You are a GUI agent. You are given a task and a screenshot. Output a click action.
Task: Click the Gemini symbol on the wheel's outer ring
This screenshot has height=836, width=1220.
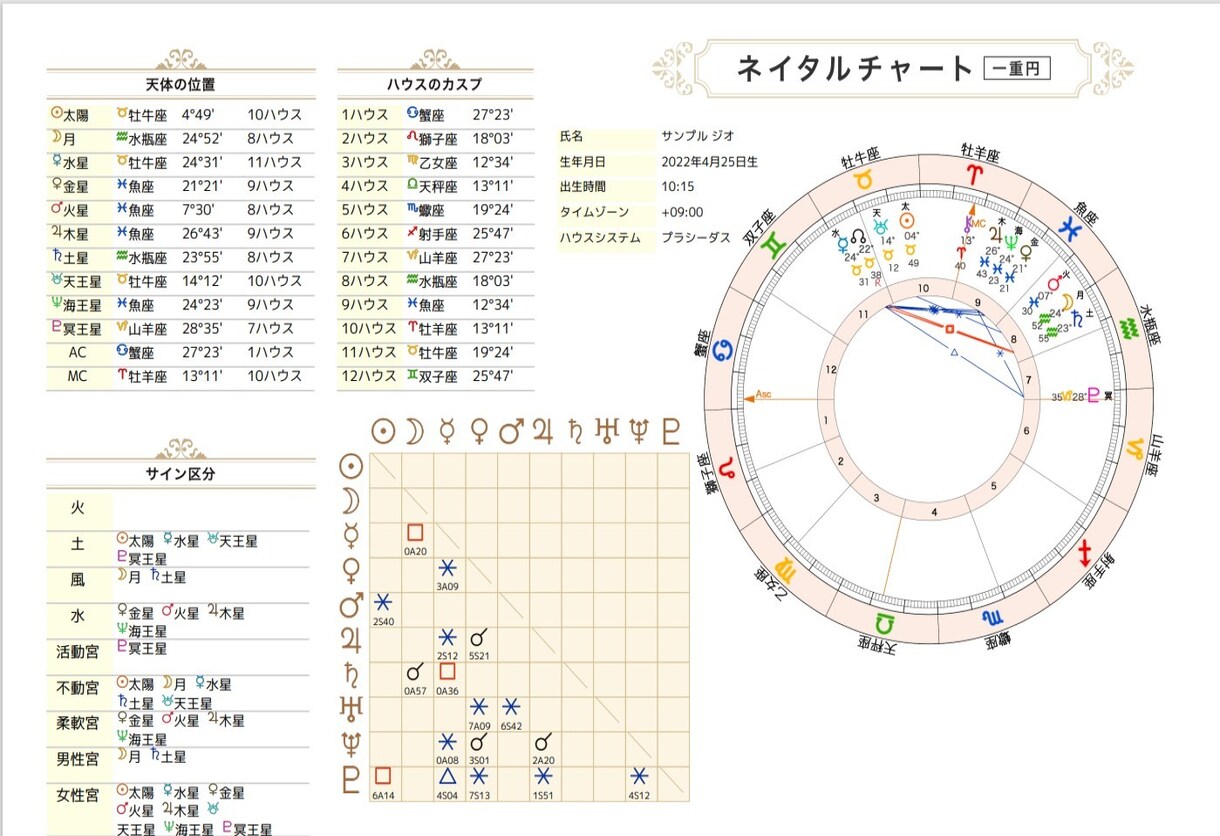pos(774,246)
